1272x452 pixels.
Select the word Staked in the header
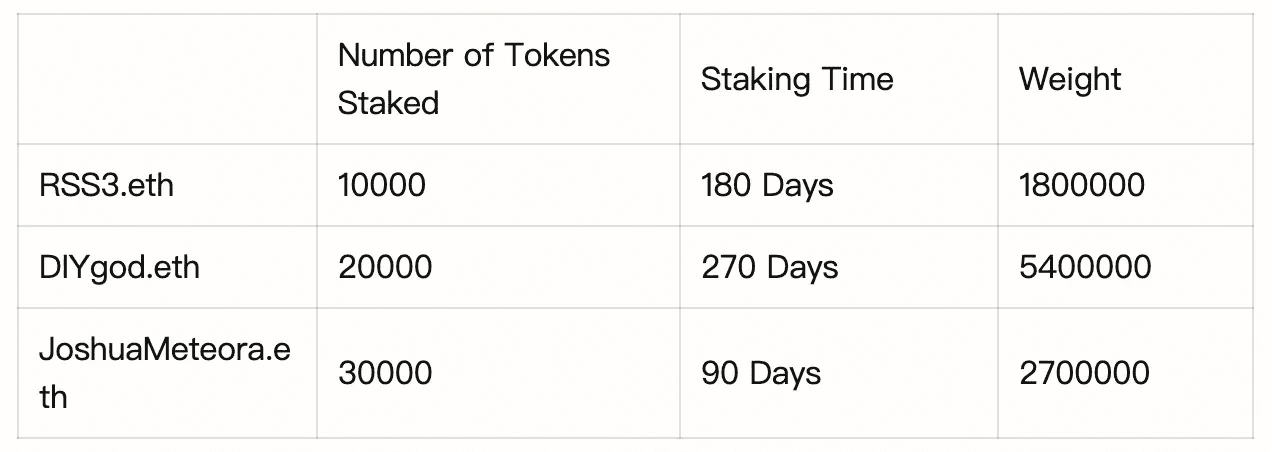[389, 103]
